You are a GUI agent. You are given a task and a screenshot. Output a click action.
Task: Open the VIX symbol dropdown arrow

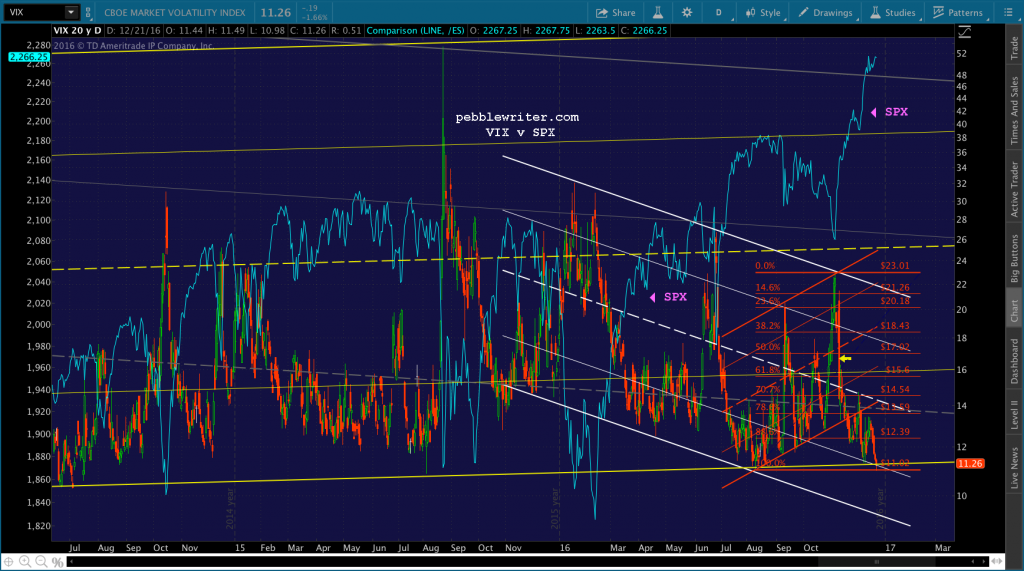click(71, 12)
